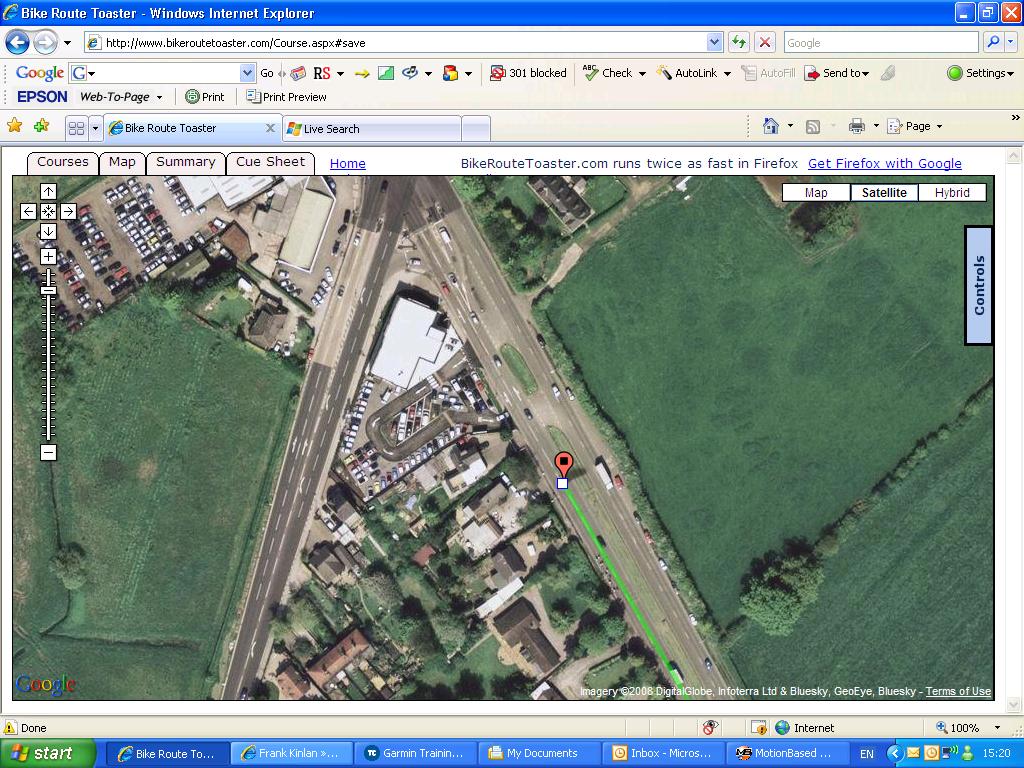Switch map view to Satellite
Viewport: 1024px width, 768px height.
(884, 193)
